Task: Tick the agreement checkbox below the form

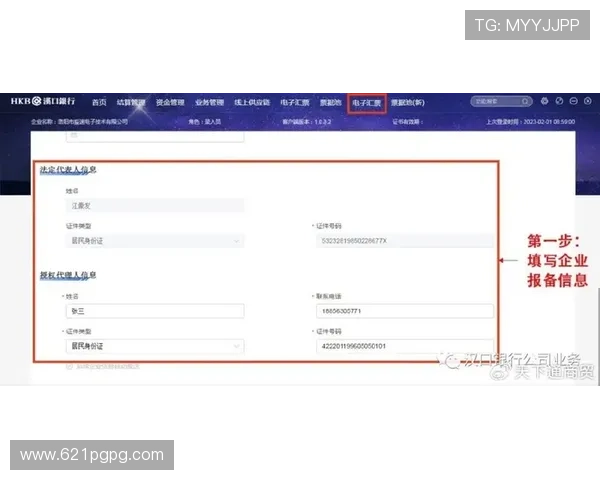Action: [69, 366]
